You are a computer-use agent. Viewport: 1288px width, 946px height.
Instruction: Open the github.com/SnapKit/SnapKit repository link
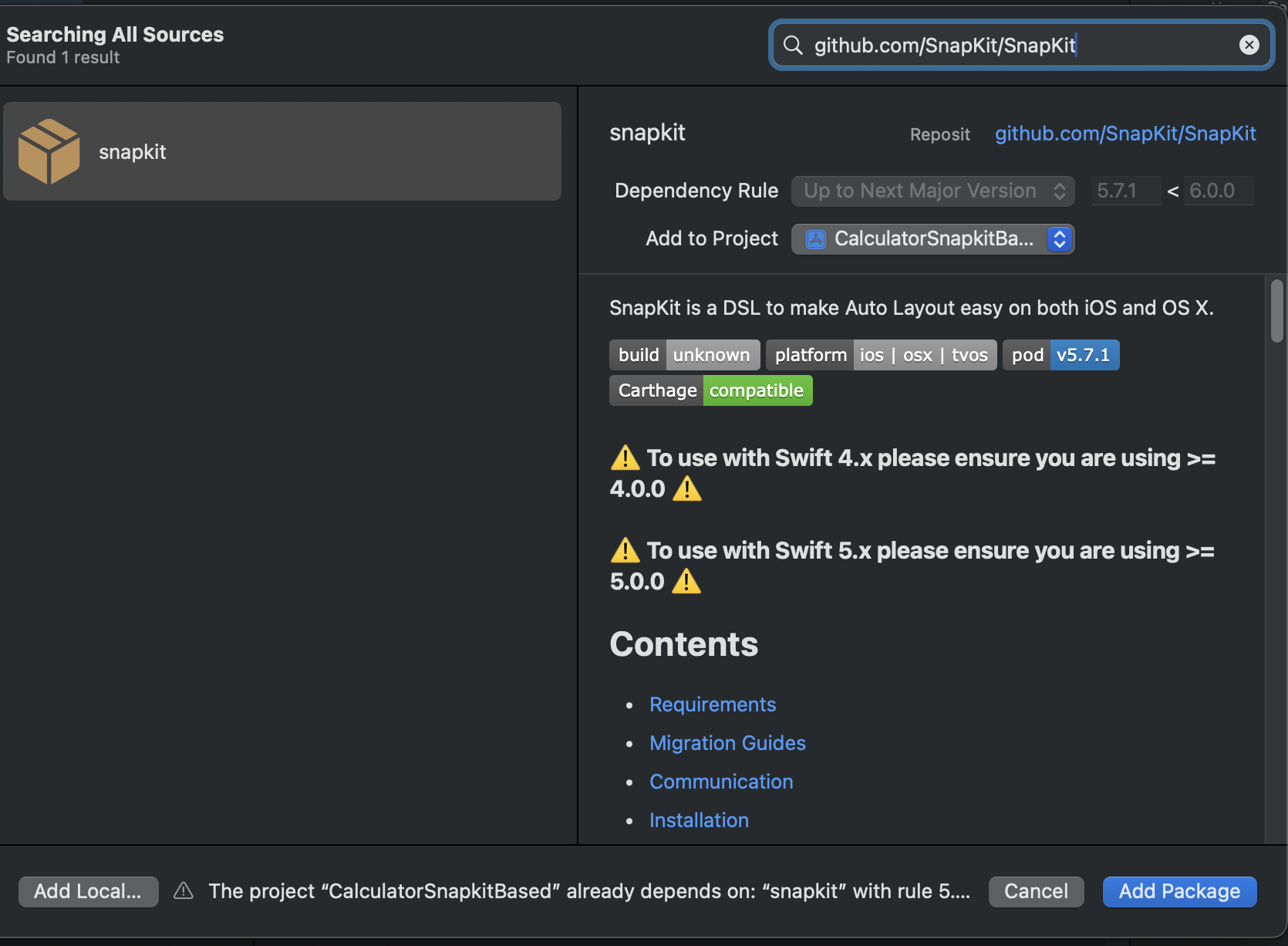1125,133
